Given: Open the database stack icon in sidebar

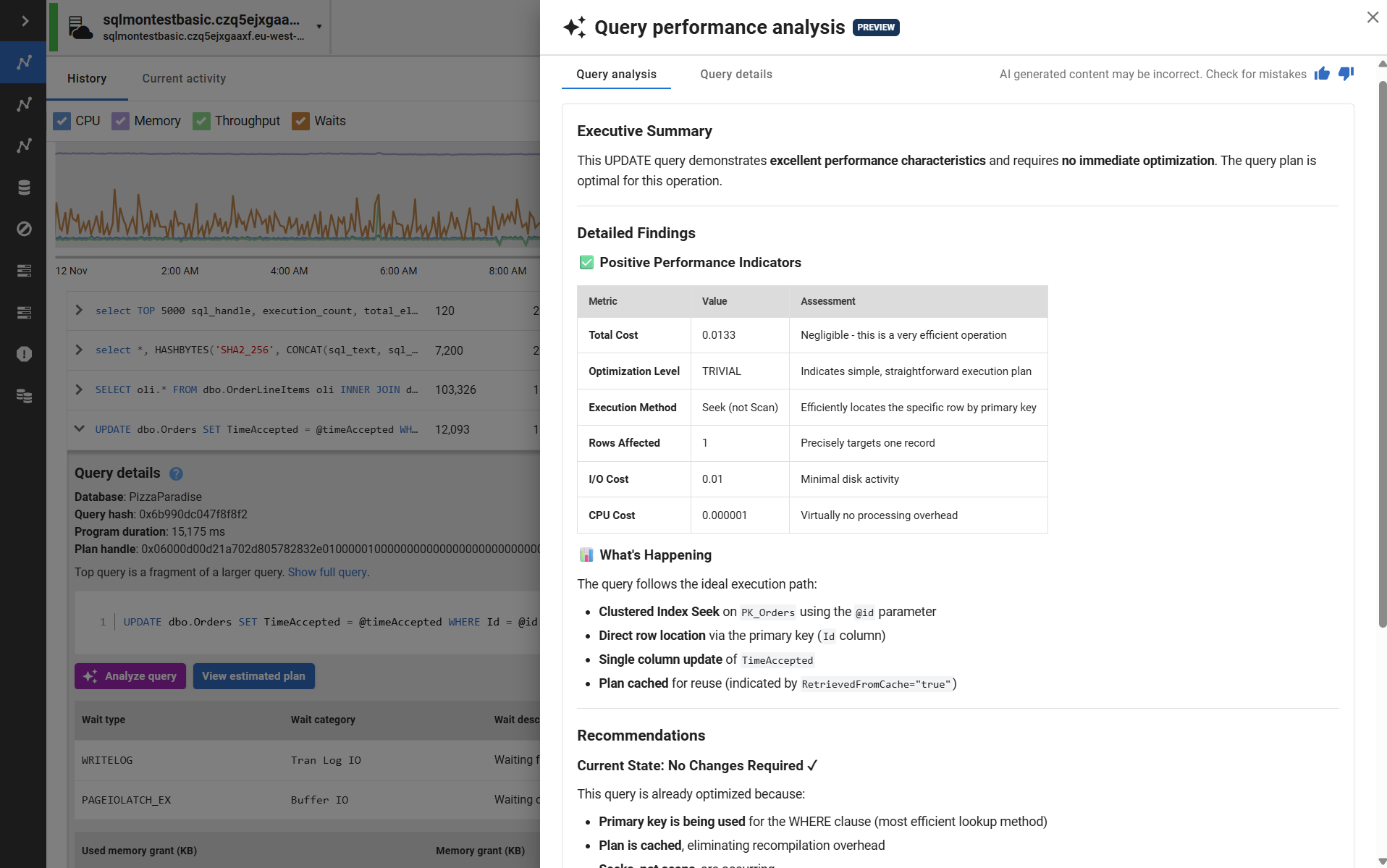Looking at the screenshot, I should click(24, 187).
